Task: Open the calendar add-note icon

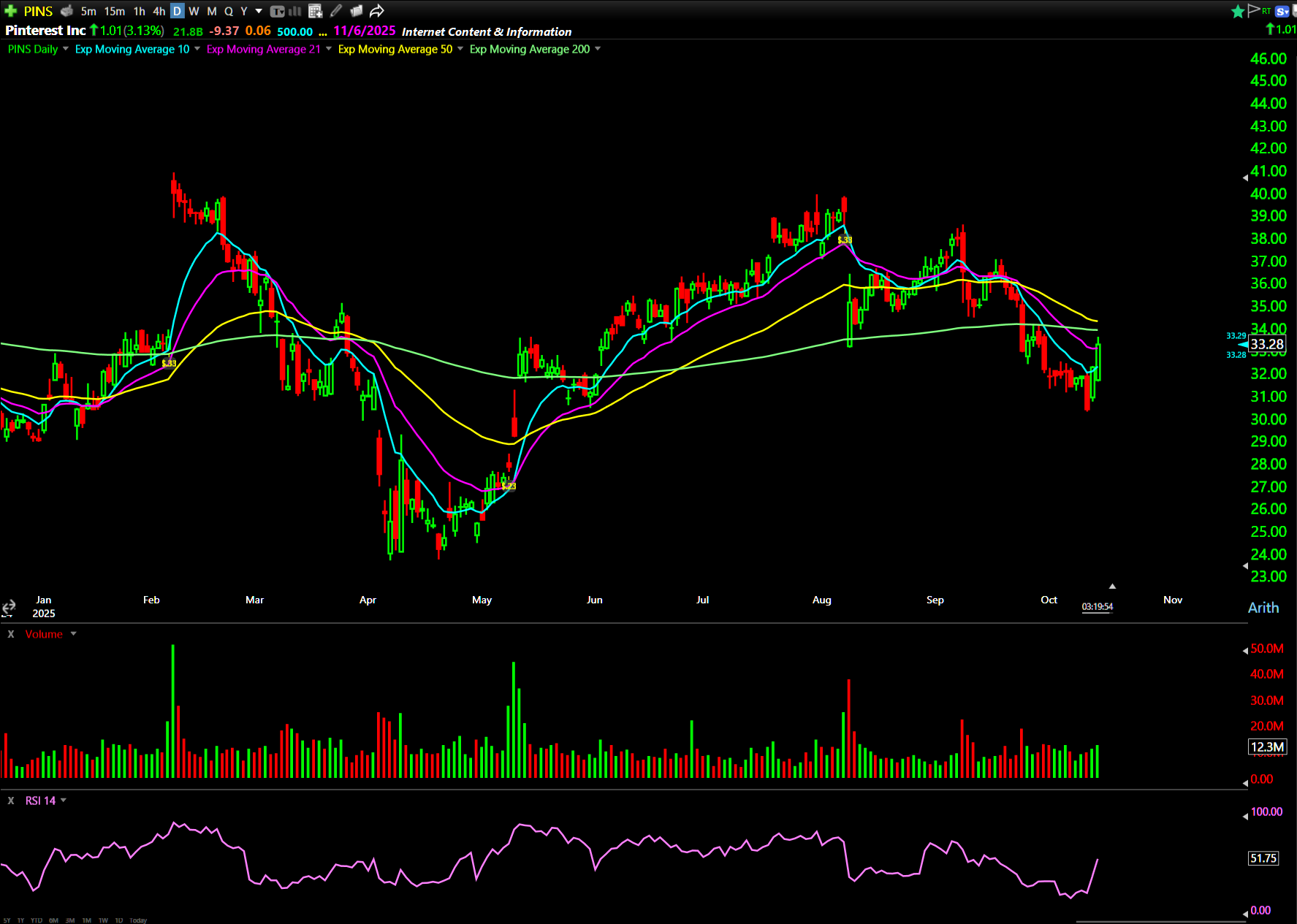Action: coord(315,11)
